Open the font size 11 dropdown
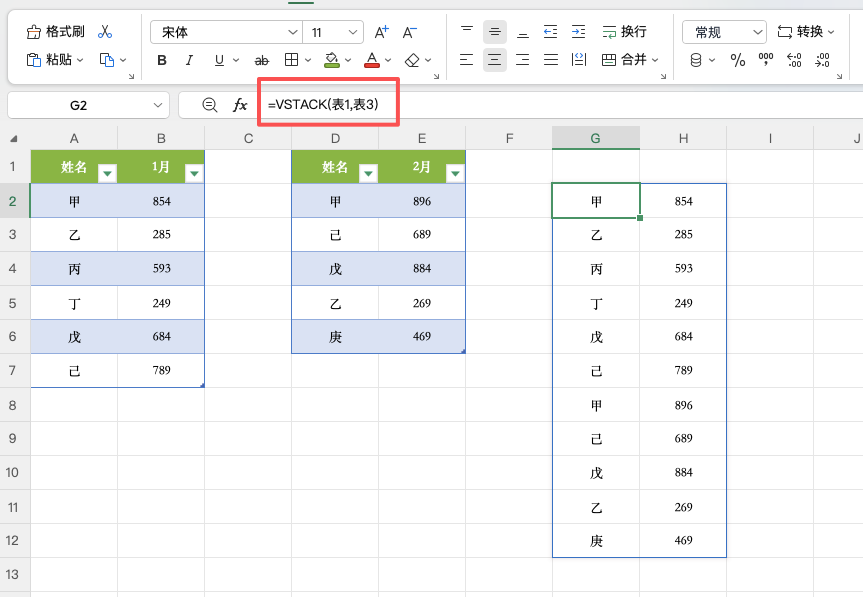 tap(353, 32)
